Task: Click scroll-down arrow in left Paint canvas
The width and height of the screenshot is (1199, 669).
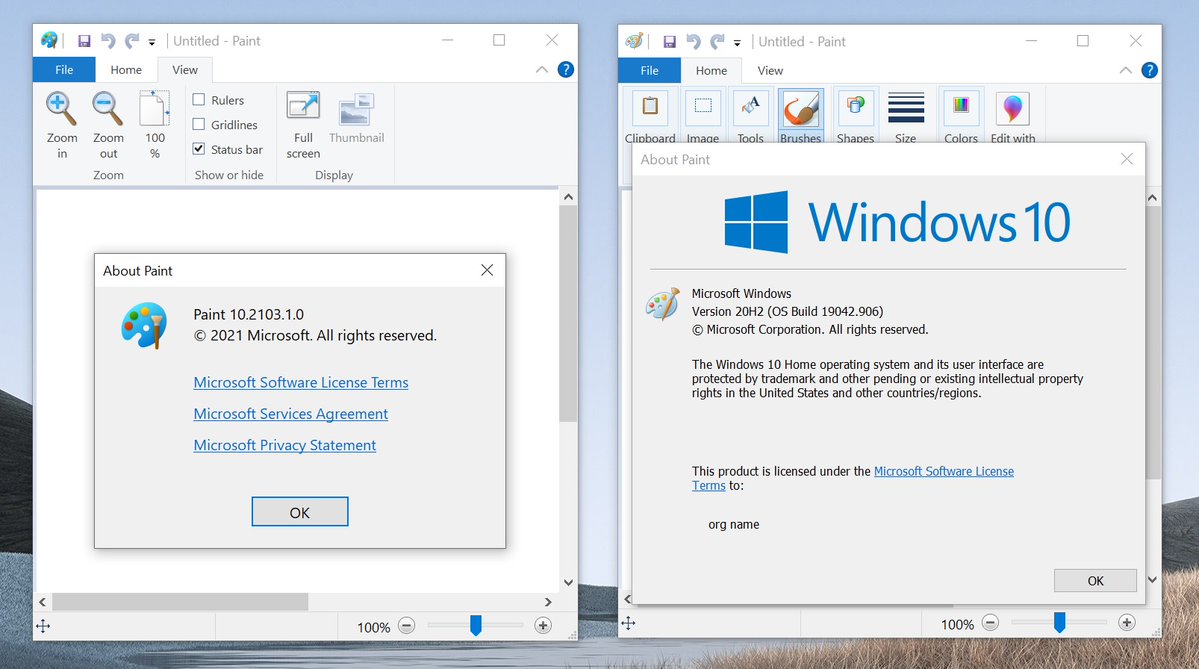Action: pos(568,583)
